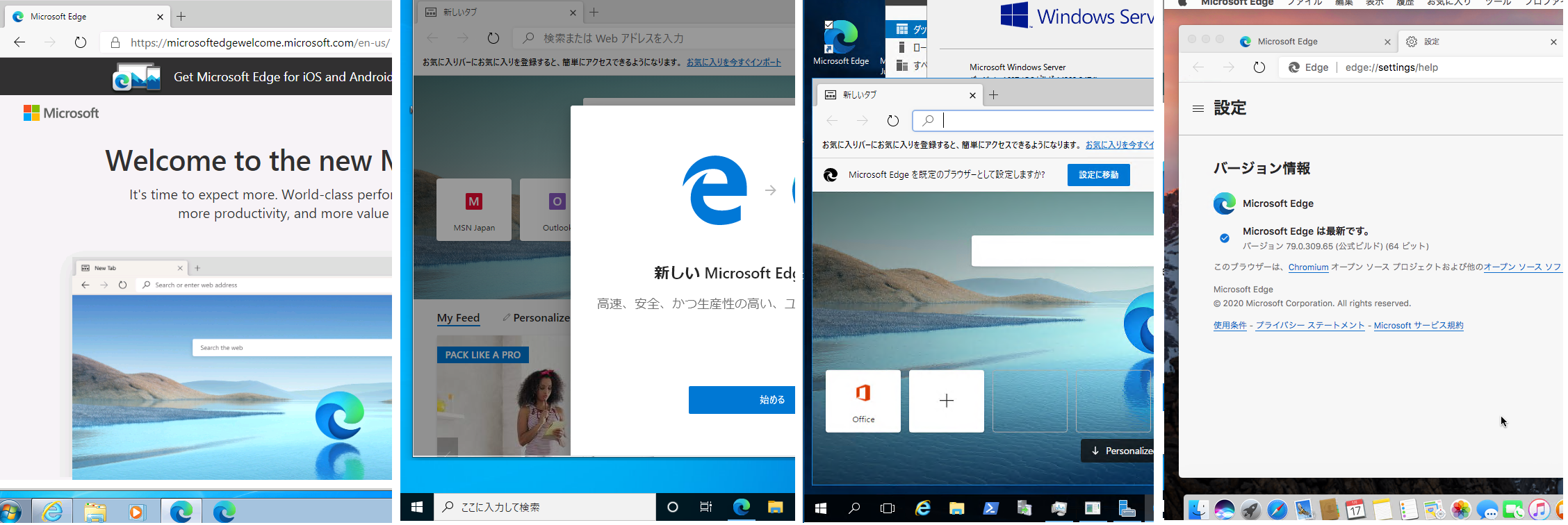
Task: Switch to the My Feed tab
Action: (459, 318)
